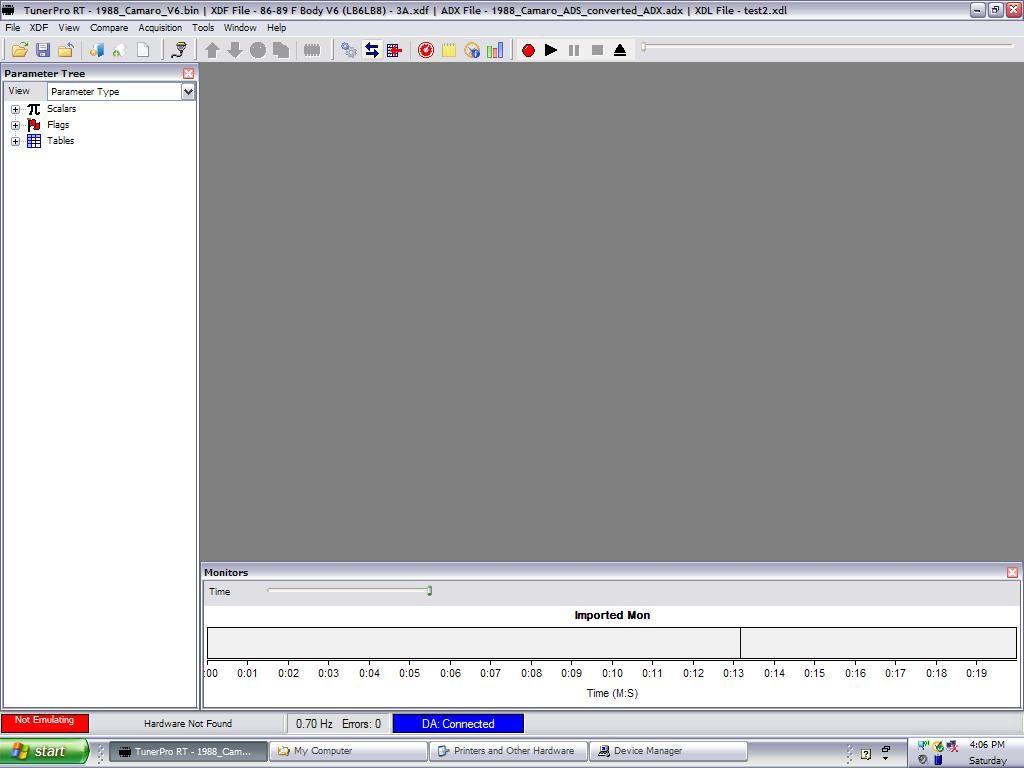Click the Eject triangle button
The width and height of the screenshot is (1024, 768).
pos(620,50)
